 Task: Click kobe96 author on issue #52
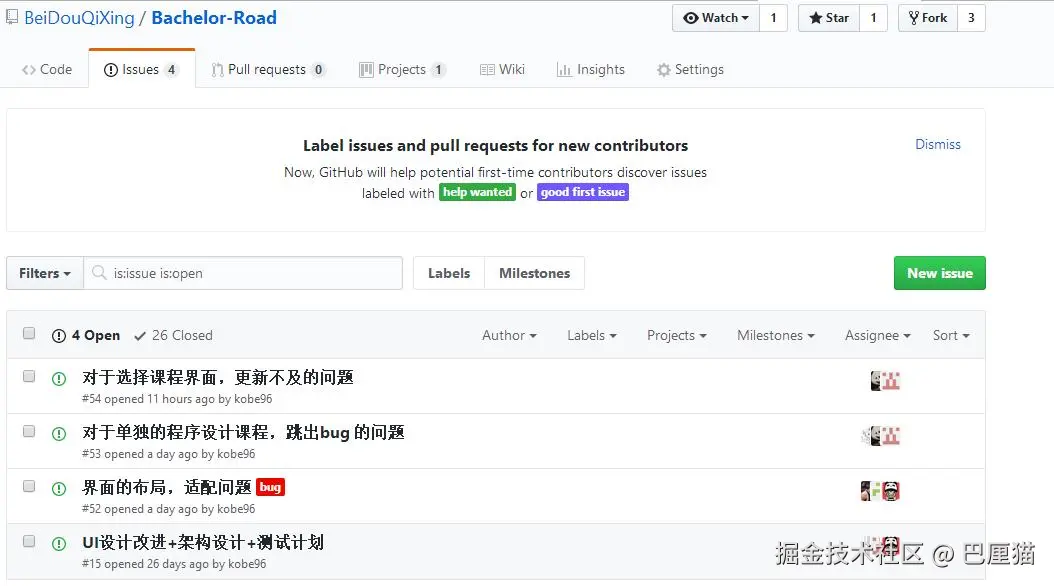tap(236, 509)
